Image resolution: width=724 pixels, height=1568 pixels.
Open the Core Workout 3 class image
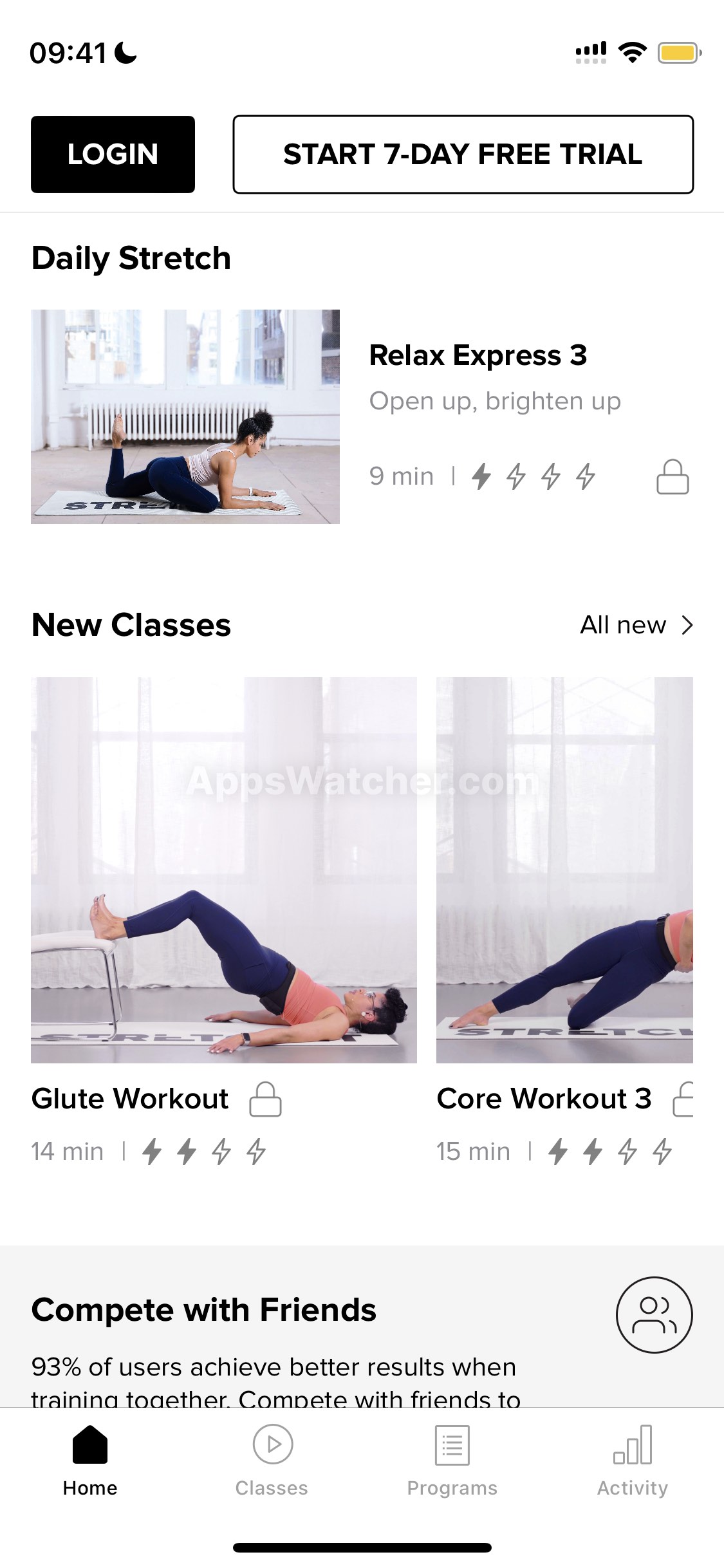point(564,870)
